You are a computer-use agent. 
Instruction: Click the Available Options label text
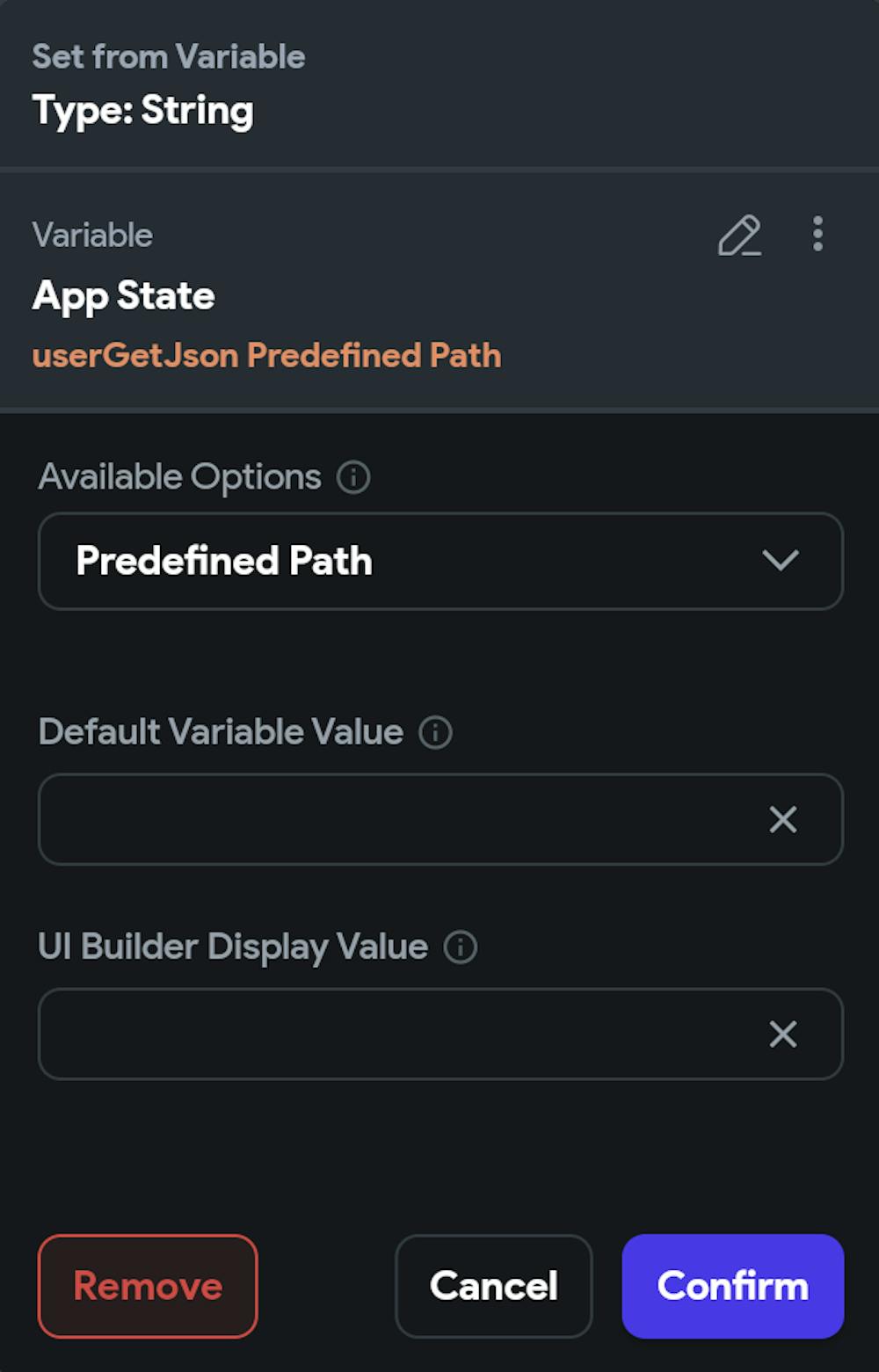pyautogui.click(x=179, y=477)
